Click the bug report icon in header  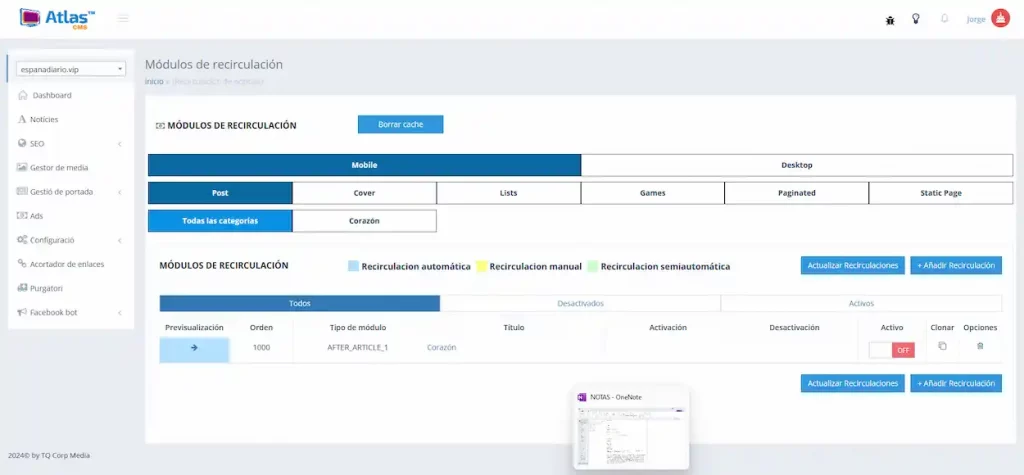pyautogui.click(x=890, y=19)
